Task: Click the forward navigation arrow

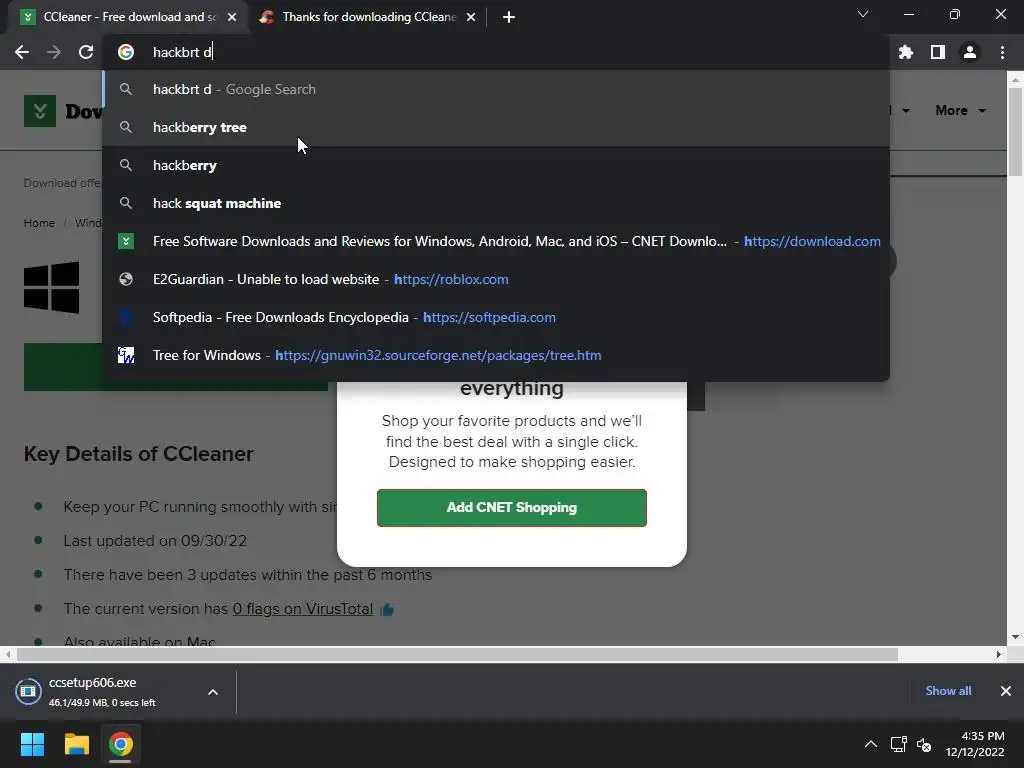Action: click(54, 52)
